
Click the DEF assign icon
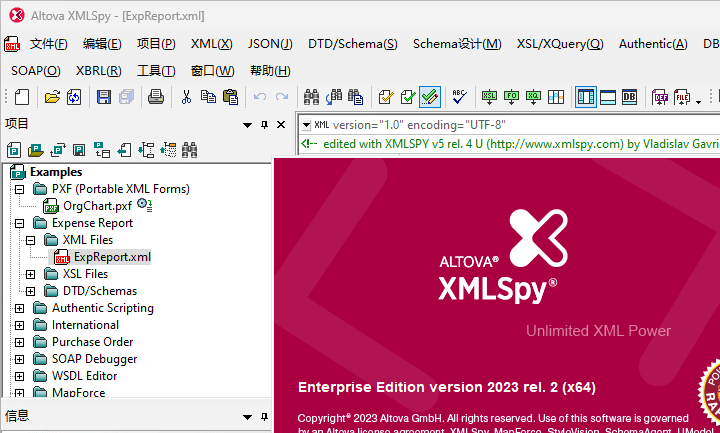660,97
